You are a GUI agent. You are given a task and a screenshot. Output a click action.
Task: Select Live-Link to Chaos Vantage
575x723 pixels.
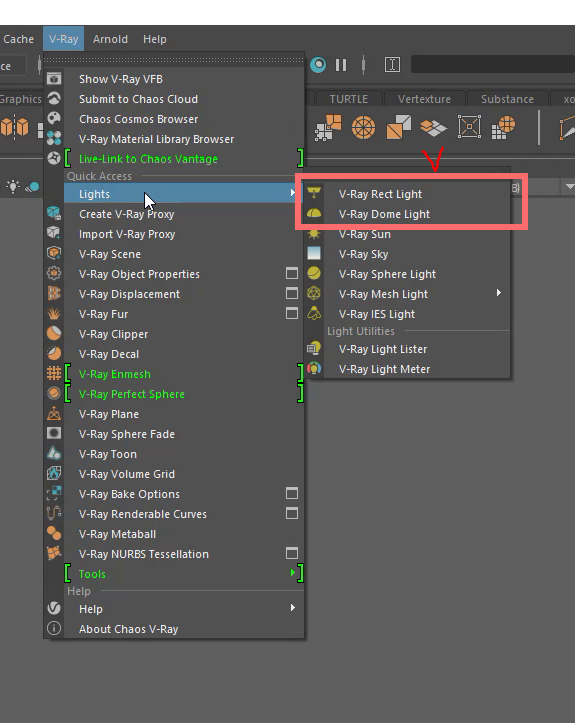pyautogui.click(x=184, y=159)
